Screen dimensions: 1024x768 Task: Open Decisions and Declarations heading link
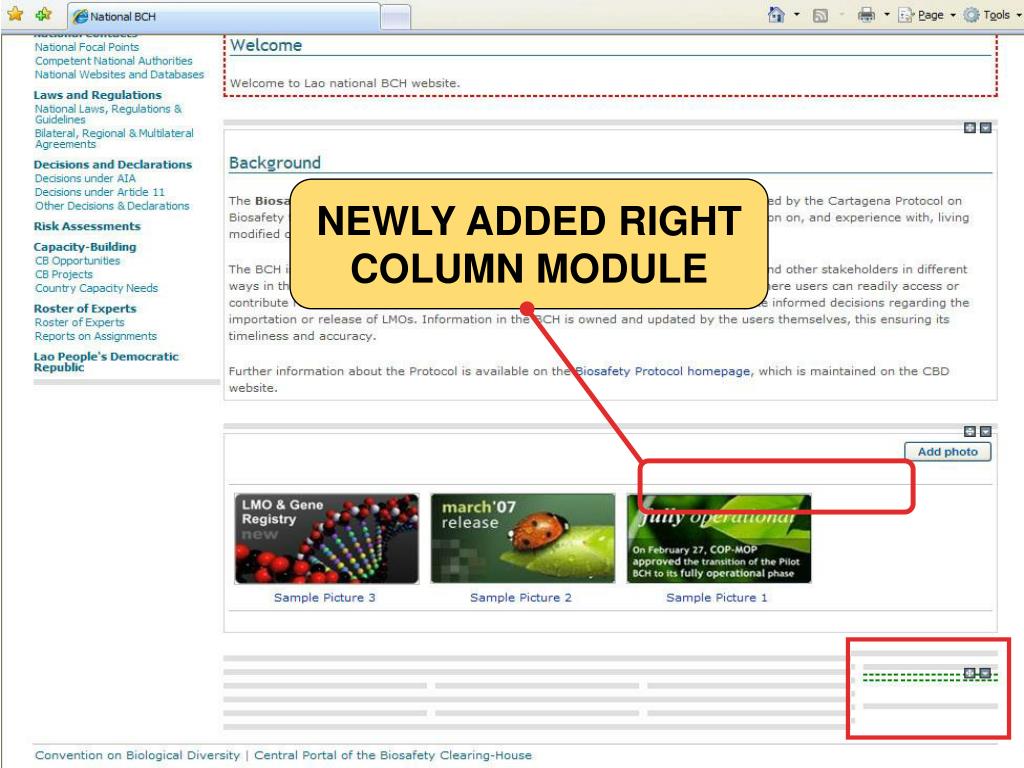pyautogui.click(x=113, y=165)
